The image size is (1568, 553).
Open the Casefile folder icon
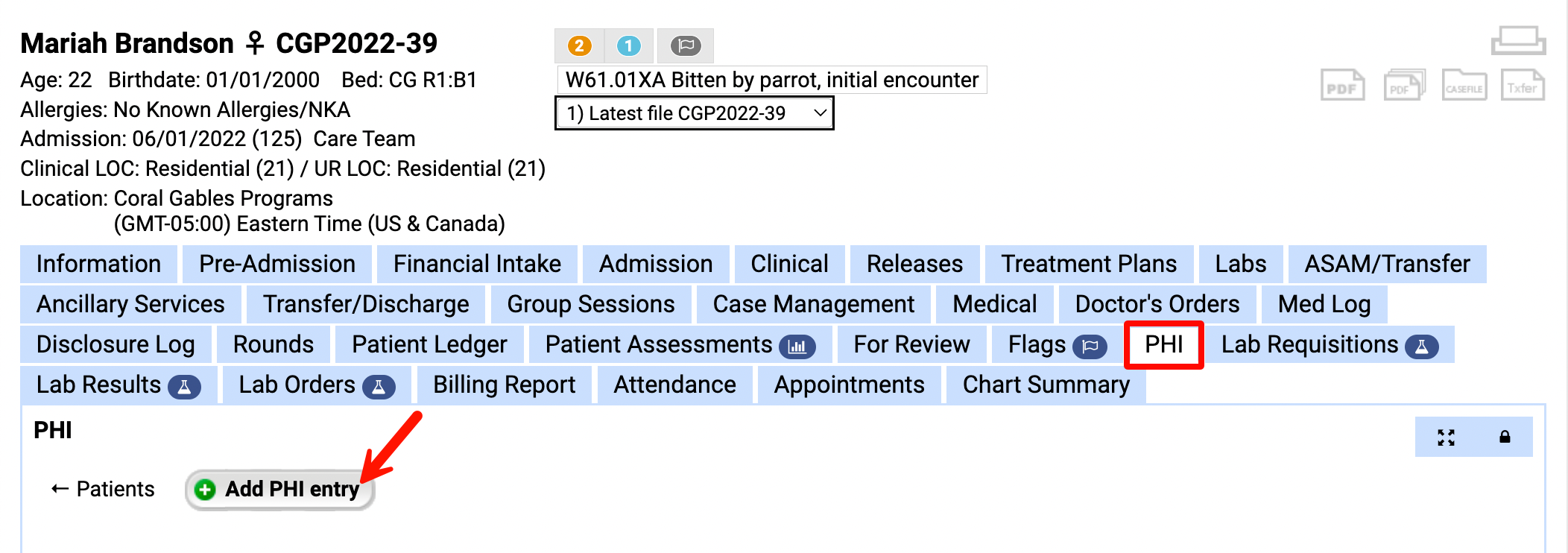coord(1464,86)
